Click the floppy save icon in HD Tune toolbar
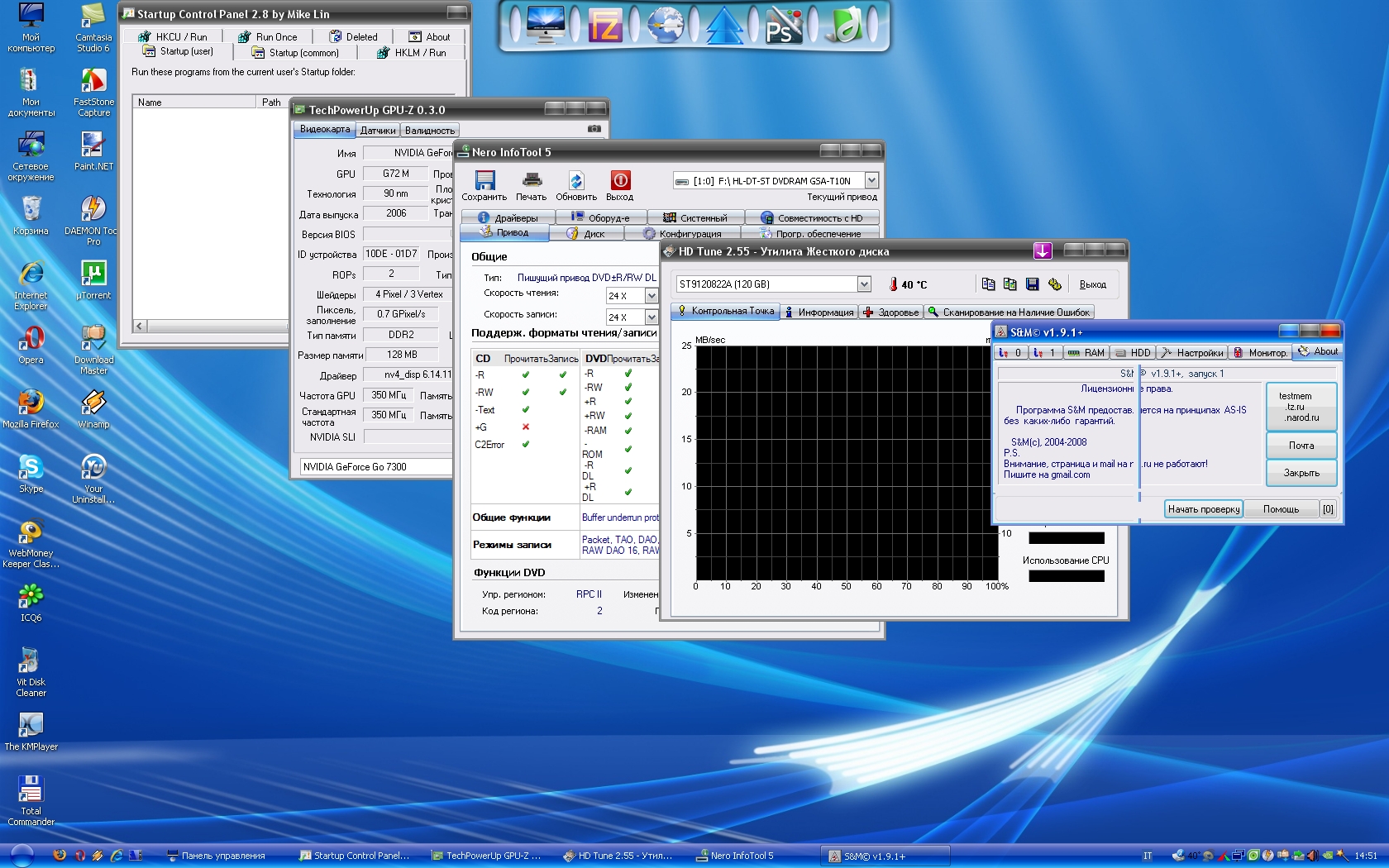1389x868 pixels. click(1032, 284)
